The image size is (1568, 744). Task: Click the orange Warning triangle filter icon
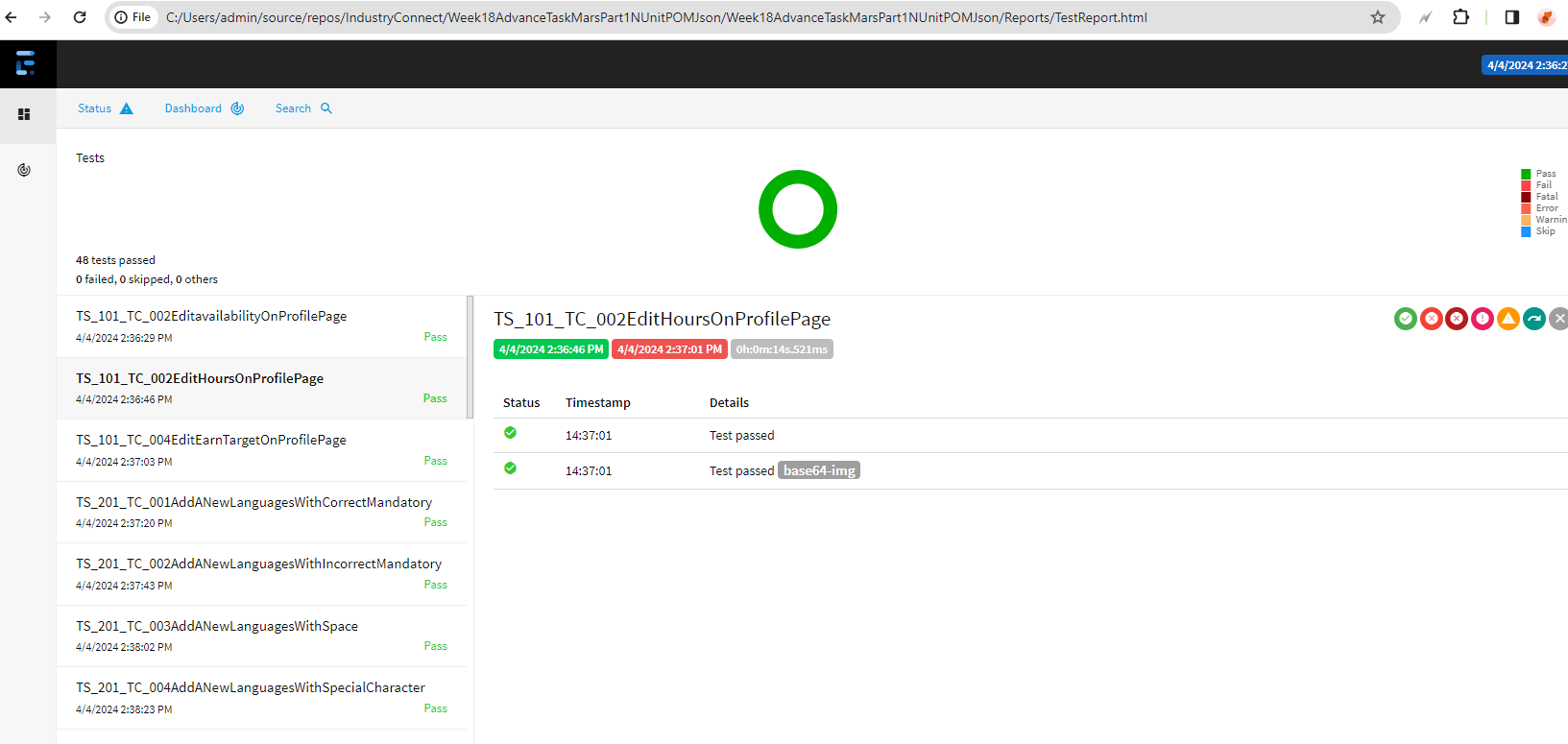[x=1508, y=319]
